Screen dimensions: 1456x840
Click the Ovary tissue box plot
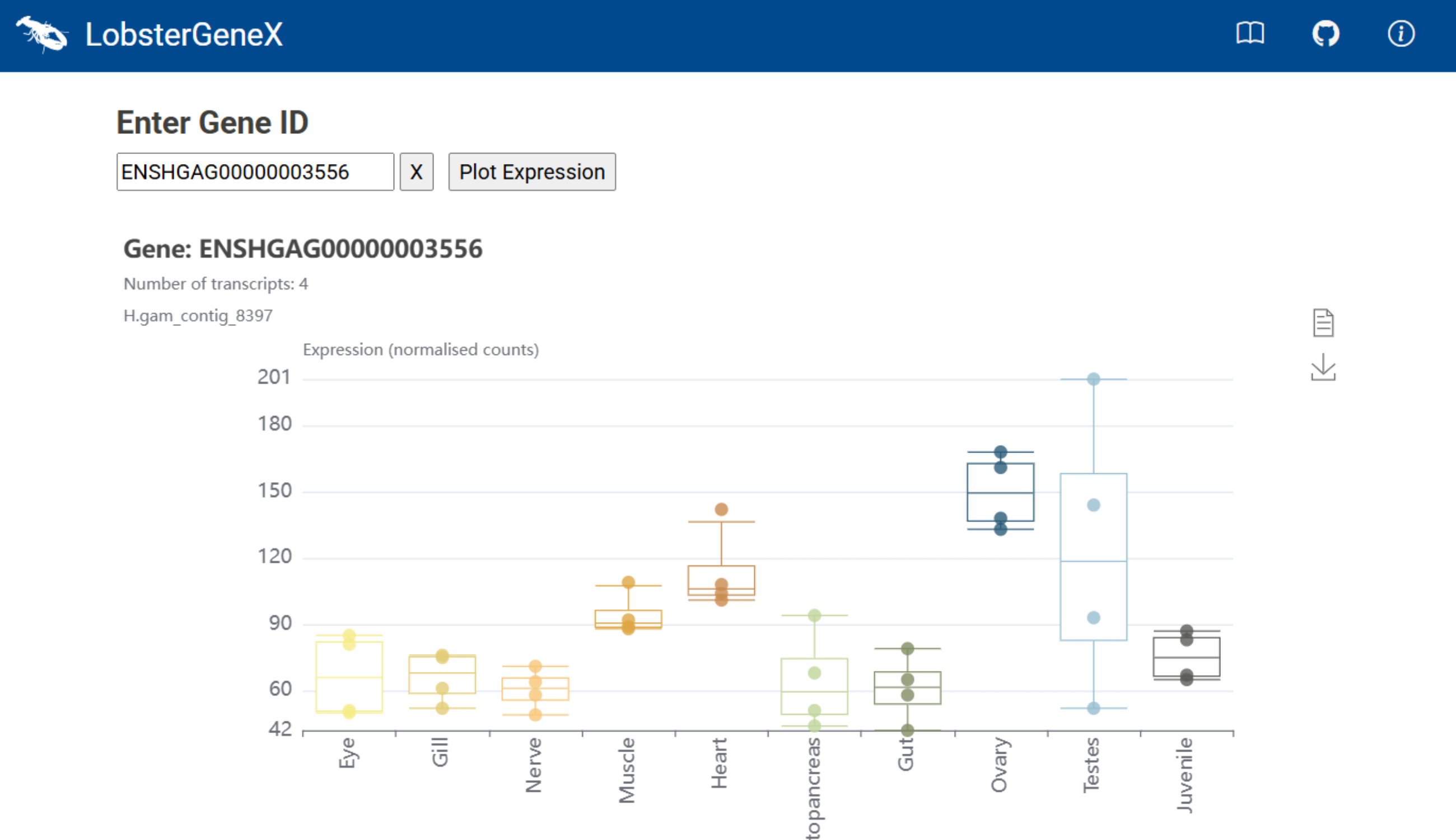tap(1000, 492)
